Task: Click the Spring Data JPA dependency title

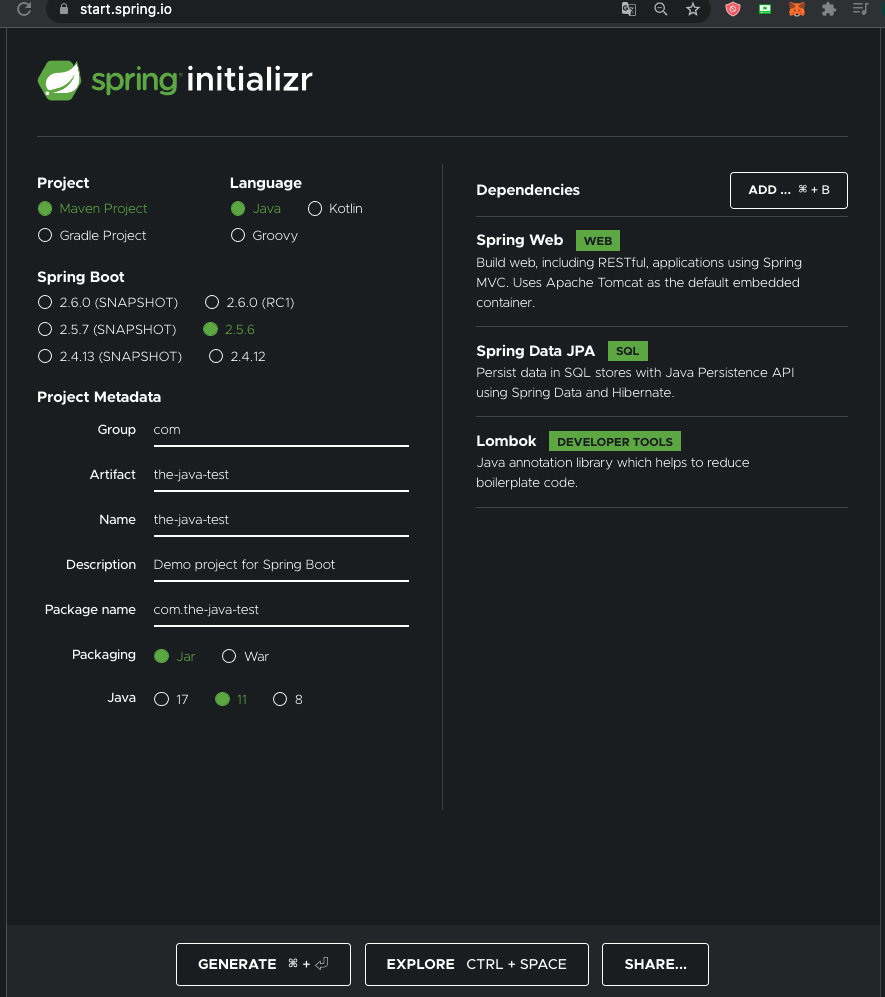Action: tap(535, 351)
